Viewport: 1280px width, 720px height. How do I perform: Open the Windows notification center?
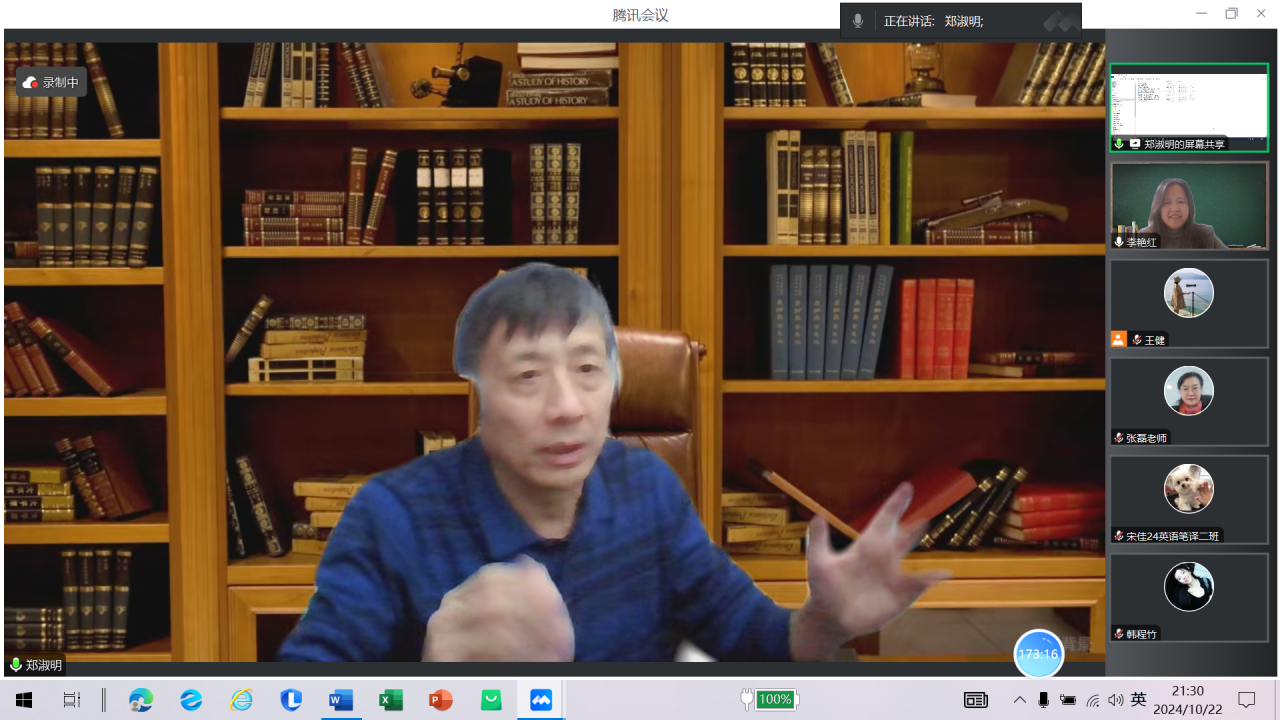(x=1246, y=700)
